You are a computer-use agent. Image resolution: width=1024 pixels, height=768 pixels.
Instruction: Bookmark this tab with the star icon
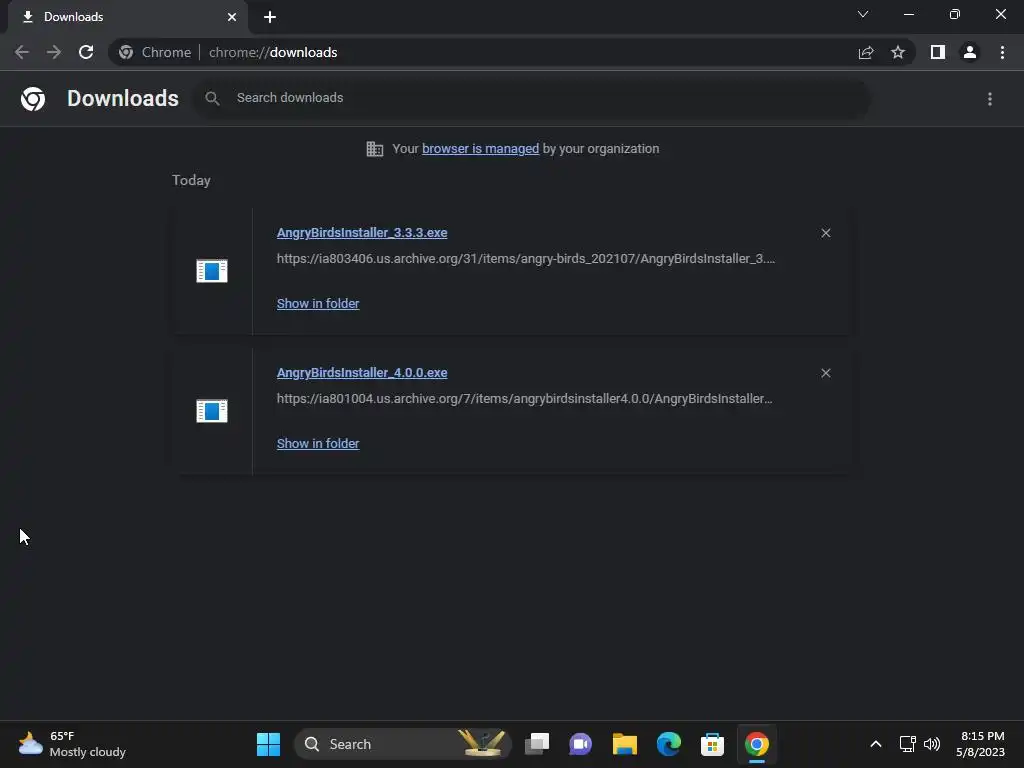pyautogui.click(x=898, y=52)
